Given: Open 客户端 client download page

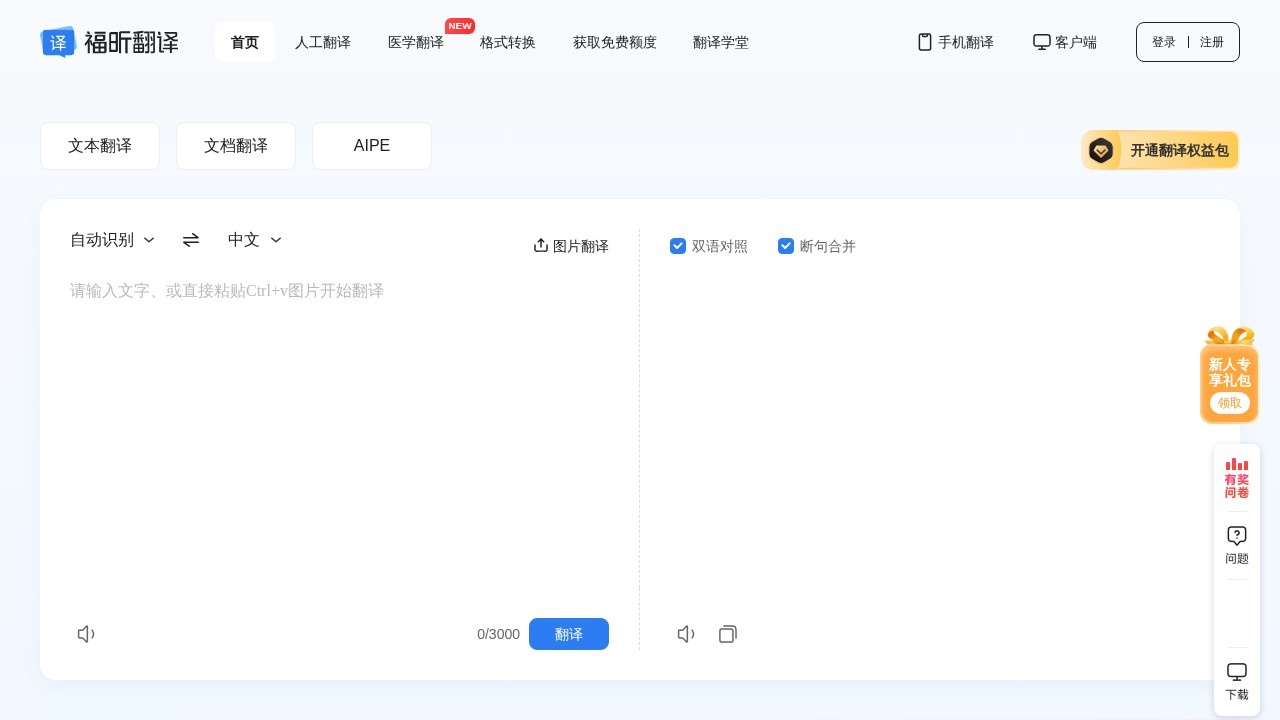Looking at the screenshot, I should [1064, 42].
